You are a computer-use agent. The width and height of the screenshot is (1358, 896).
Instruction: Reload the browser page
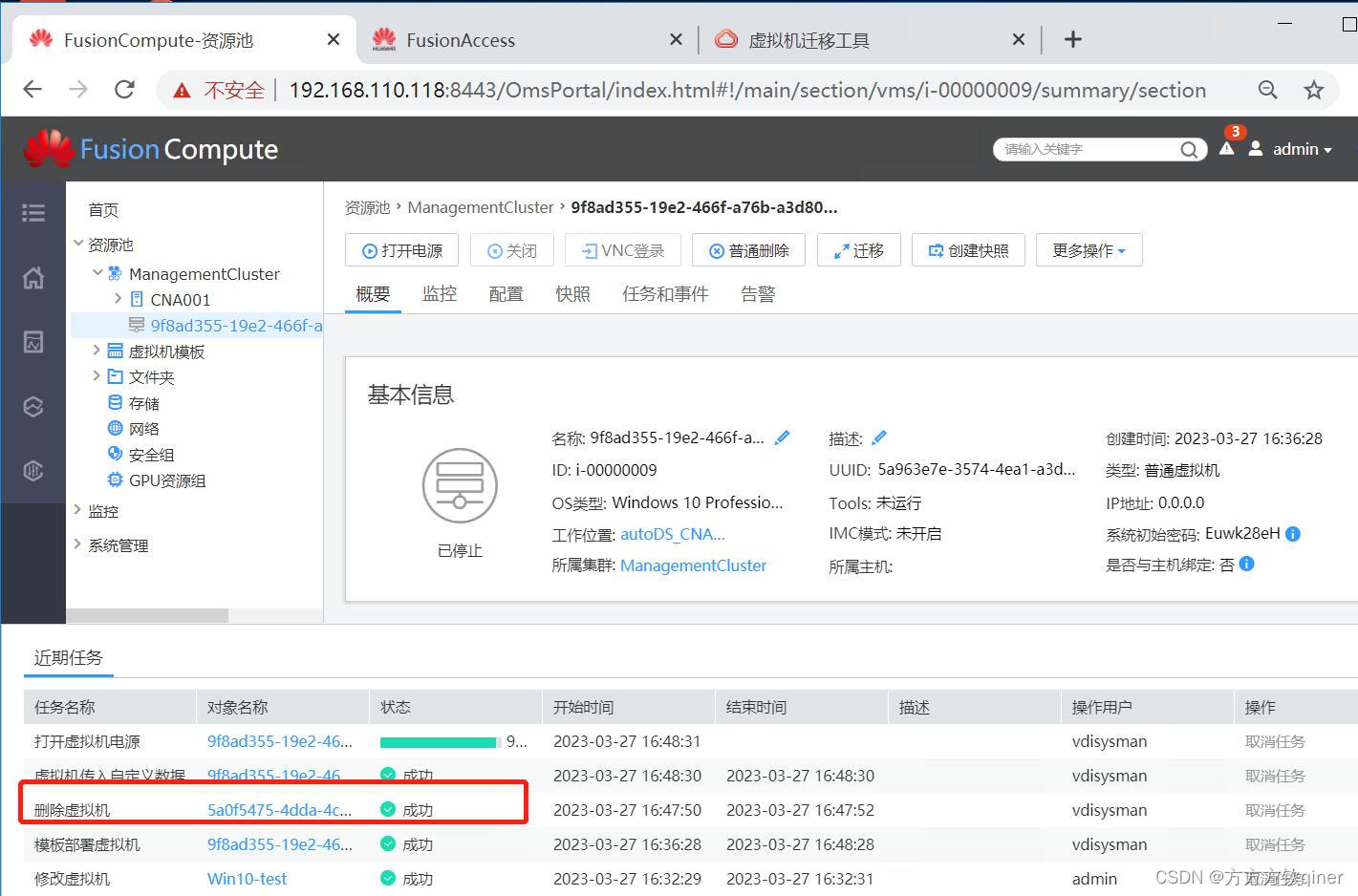(x=124, y=90)
